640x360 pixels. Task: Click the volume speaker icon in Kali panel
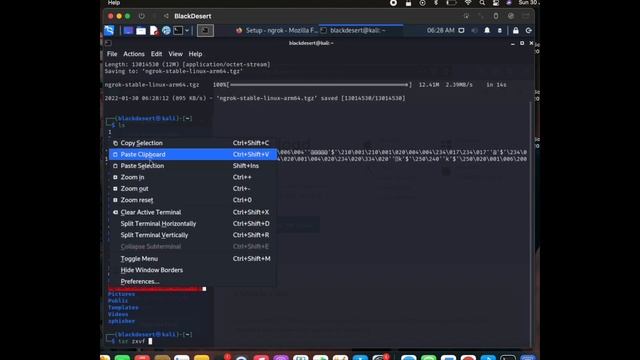pyautogui.click(x=474, y=30)
